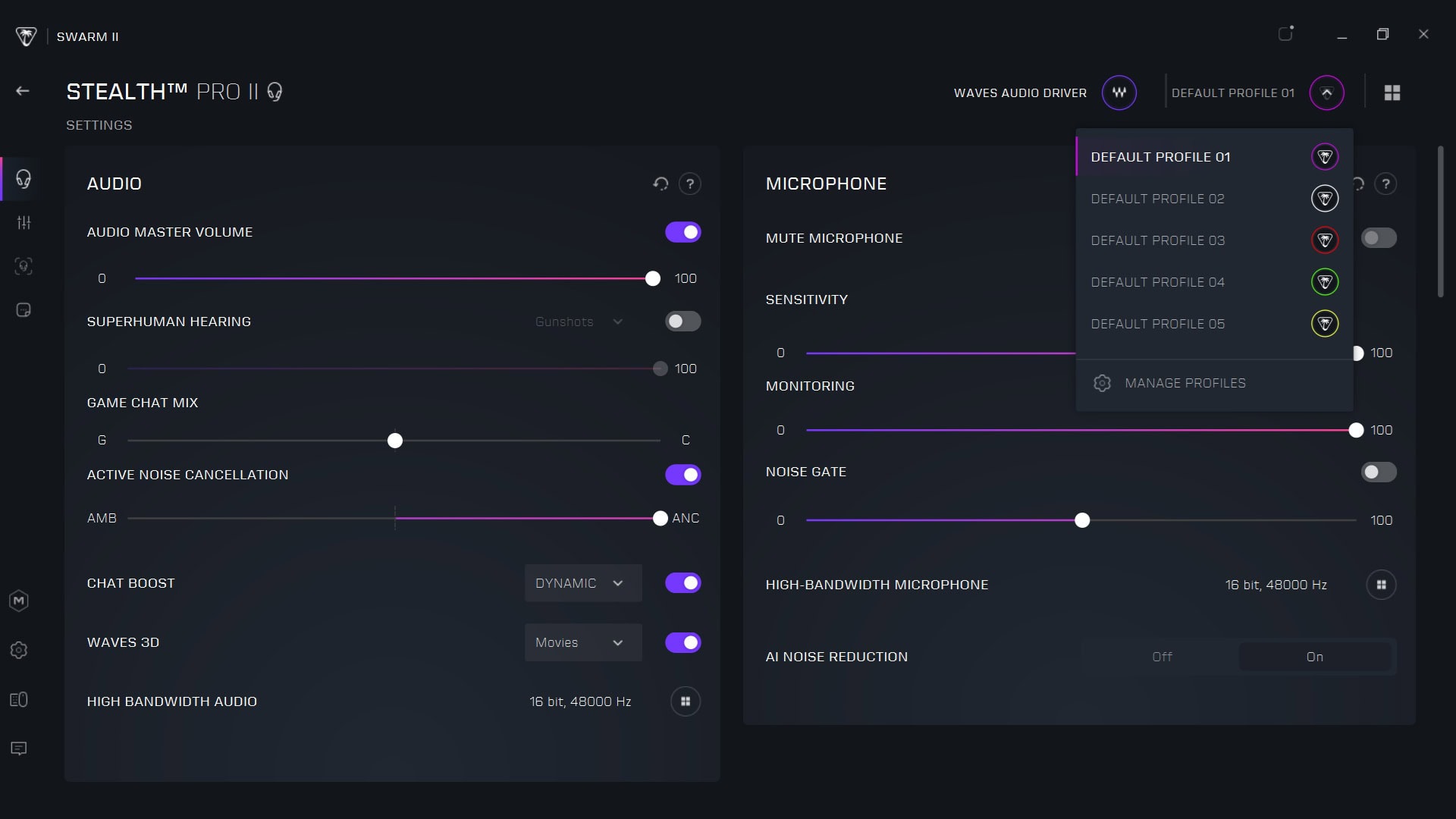Screen dimensions: 1456x819
Task: Click the Default Profile 02 white icon
Action: point(1325,199)
